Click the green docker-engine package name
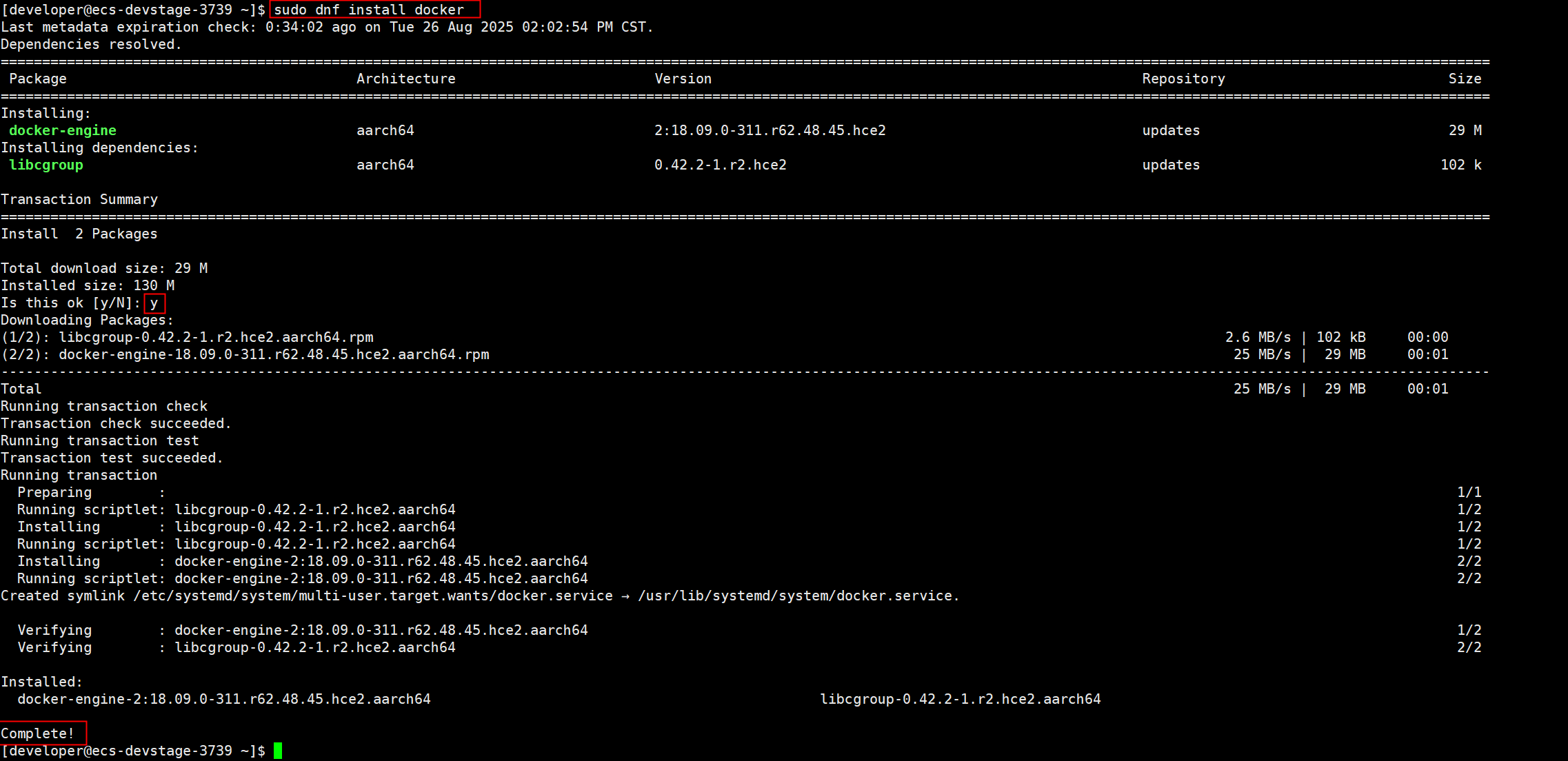The image size is (1568, 761). (63, 130)
